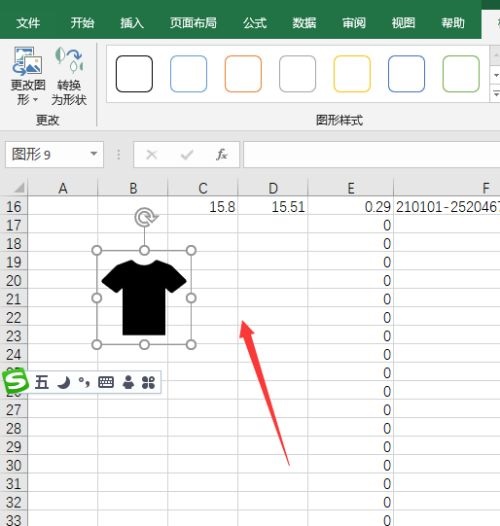Viewport: 500px width, 526px height.
Task: Click top-left resize handle of T-shirt graphic
Action: (97, 250)
